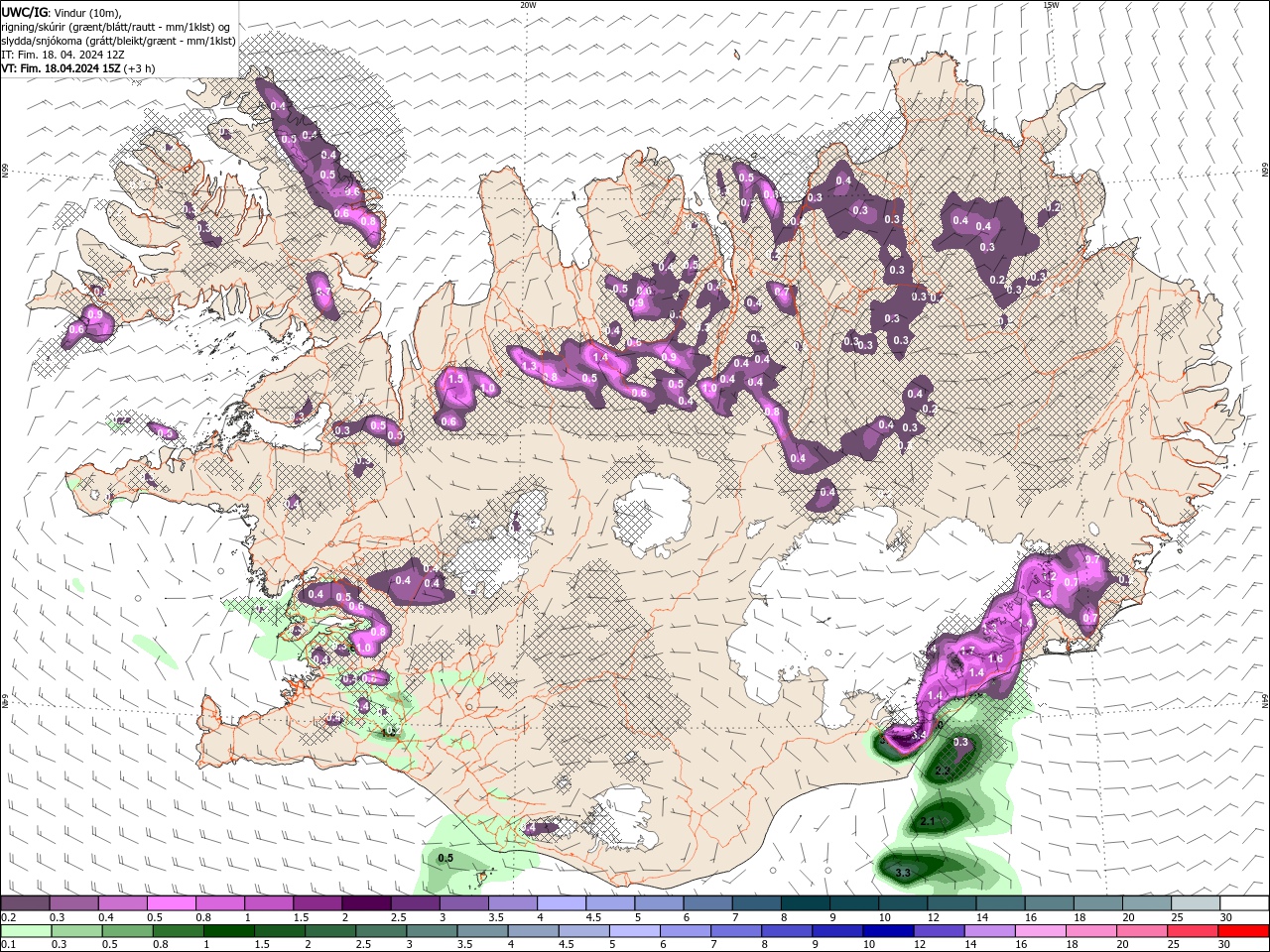Click the palest green swatch between 0.1 and 0.3
1270x952 pixels.
(x=25, y=931)
